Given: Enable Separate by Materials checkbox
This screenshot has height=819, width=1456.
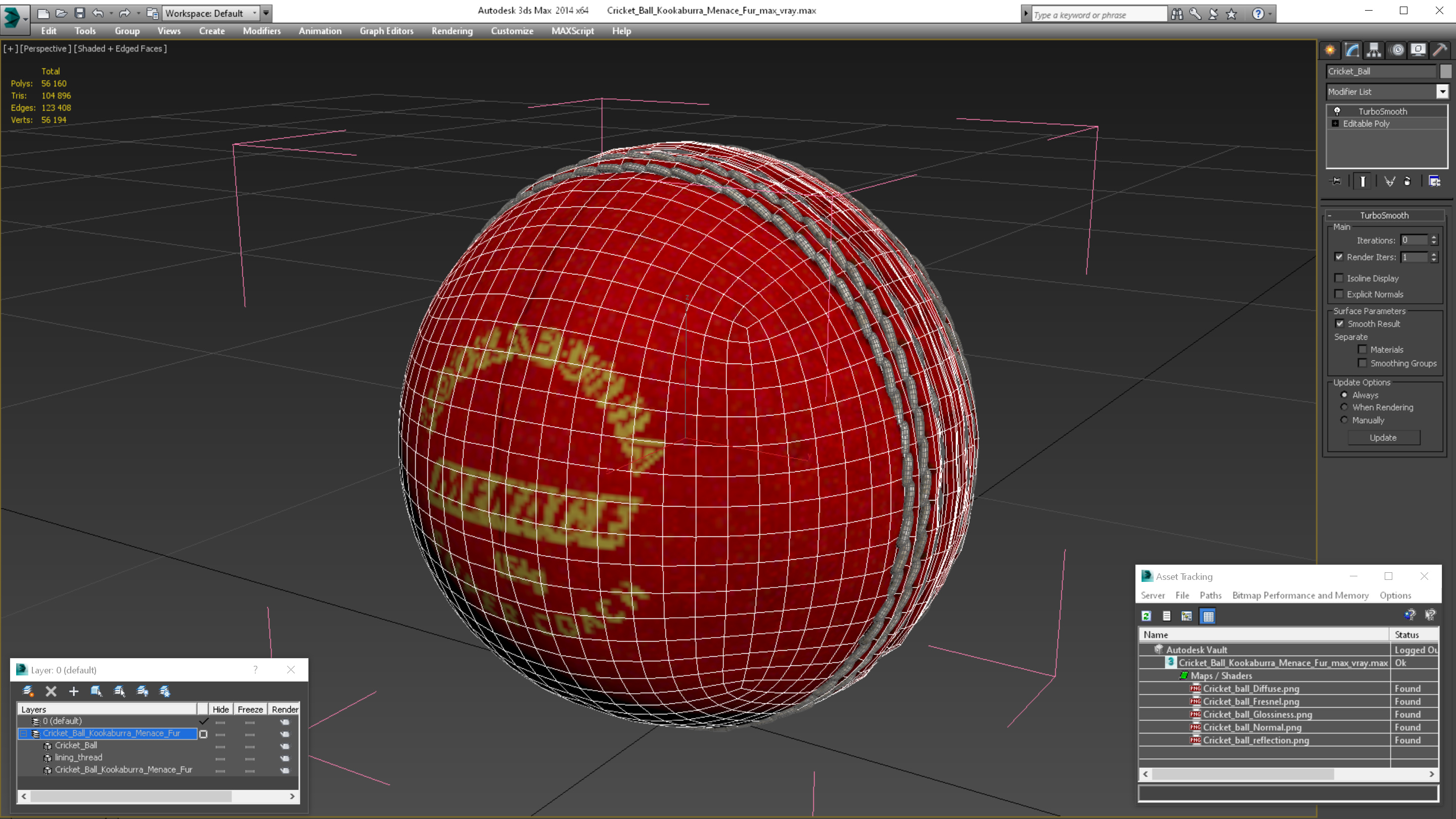Looking at the screenshot, I should 1363,349.
